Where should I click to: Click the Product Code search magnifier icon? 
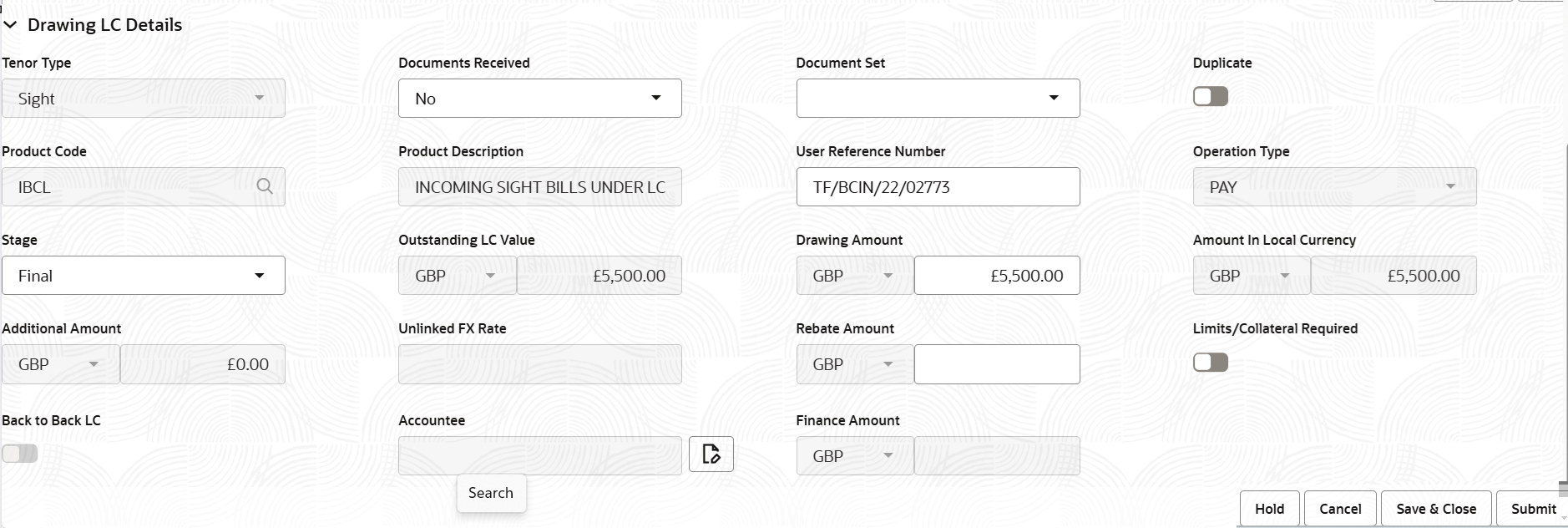[265, 186]
